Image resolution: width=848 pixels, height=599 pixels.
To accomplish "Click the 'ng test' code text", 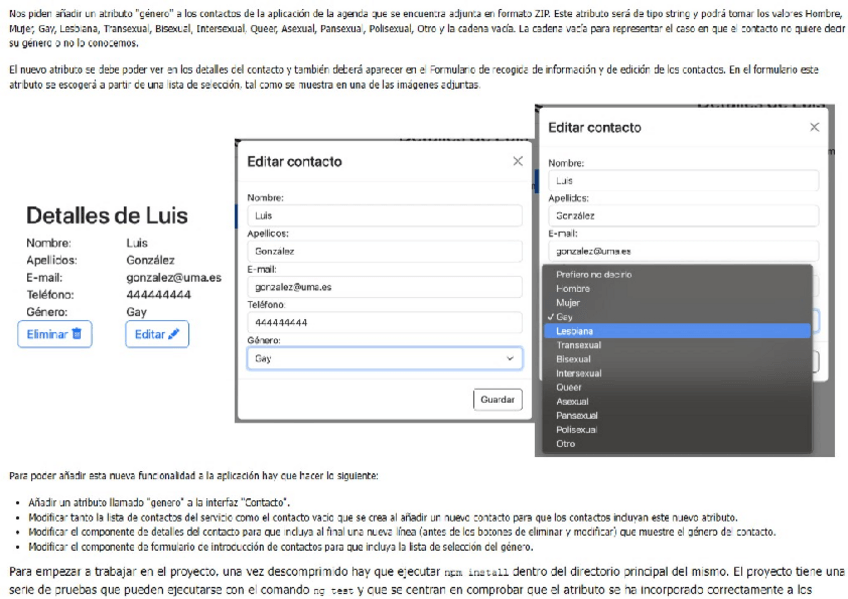I will click(334, 591).
